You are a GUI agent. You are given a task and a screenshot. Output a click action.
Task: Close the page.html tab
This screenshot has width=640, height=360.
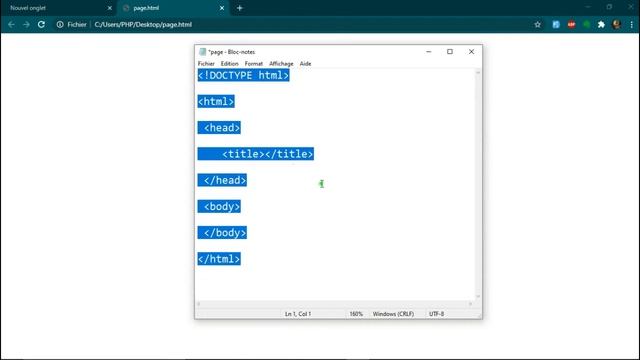pyautogui.click(x=222, y=8)
